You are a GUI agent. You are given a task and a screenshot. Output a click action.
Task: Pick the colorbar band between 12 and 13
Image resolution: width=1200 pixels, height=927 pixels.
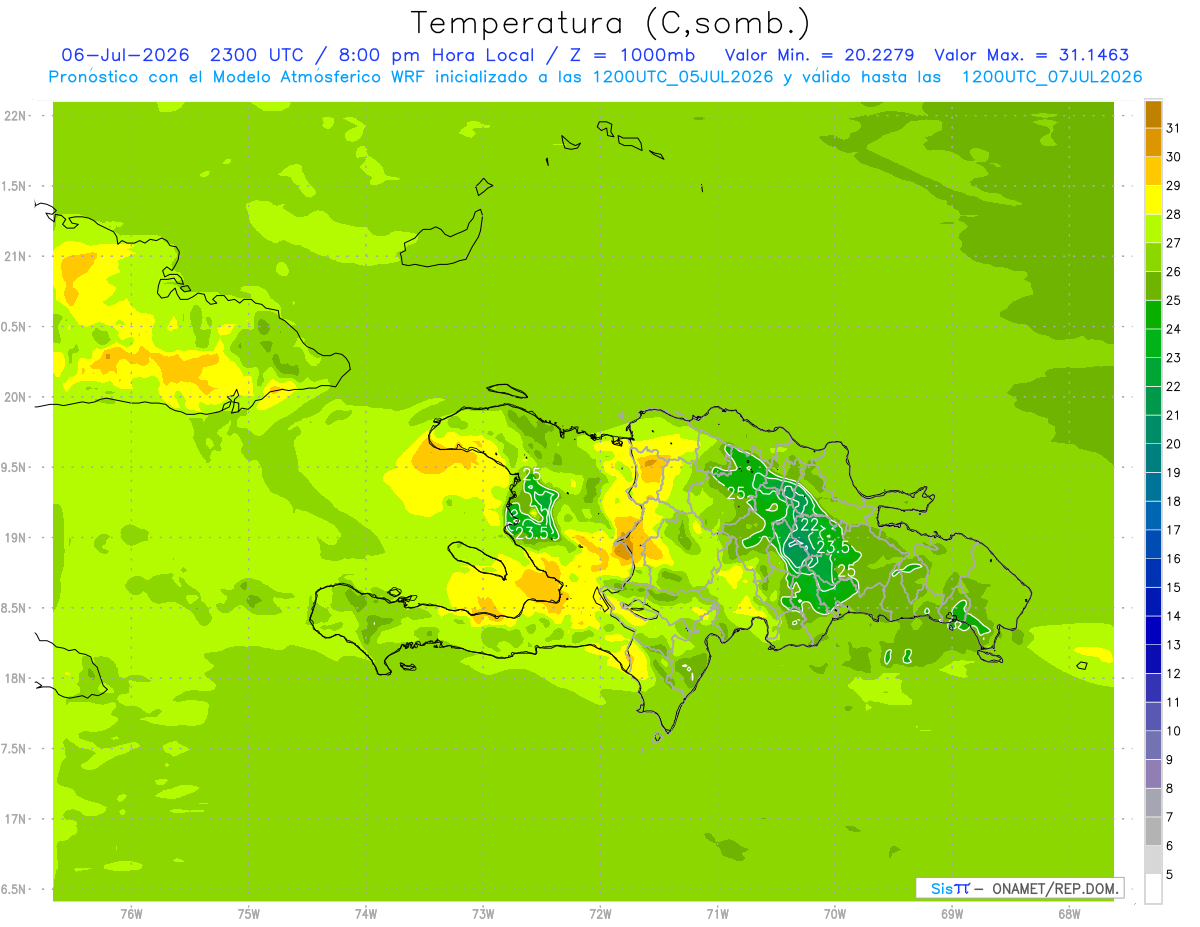point(1153,660)
